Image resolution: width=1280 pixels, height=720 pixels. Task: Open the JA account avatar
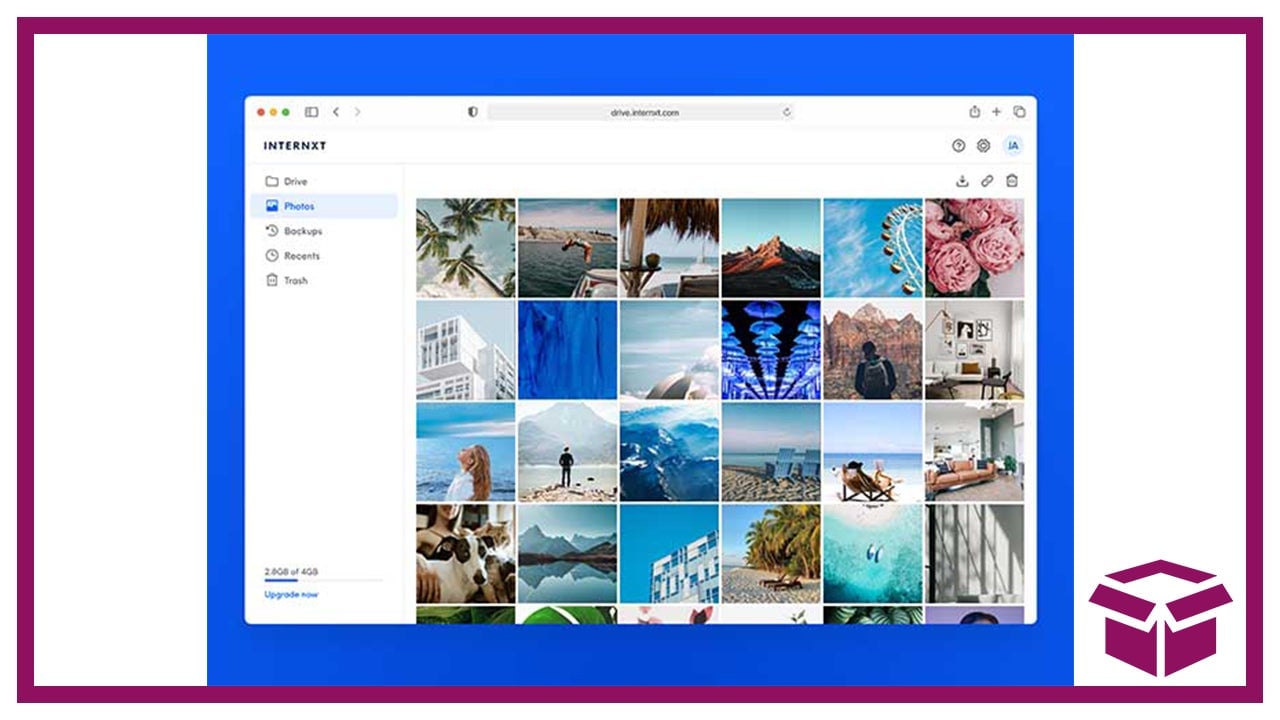coord(1013,146)
